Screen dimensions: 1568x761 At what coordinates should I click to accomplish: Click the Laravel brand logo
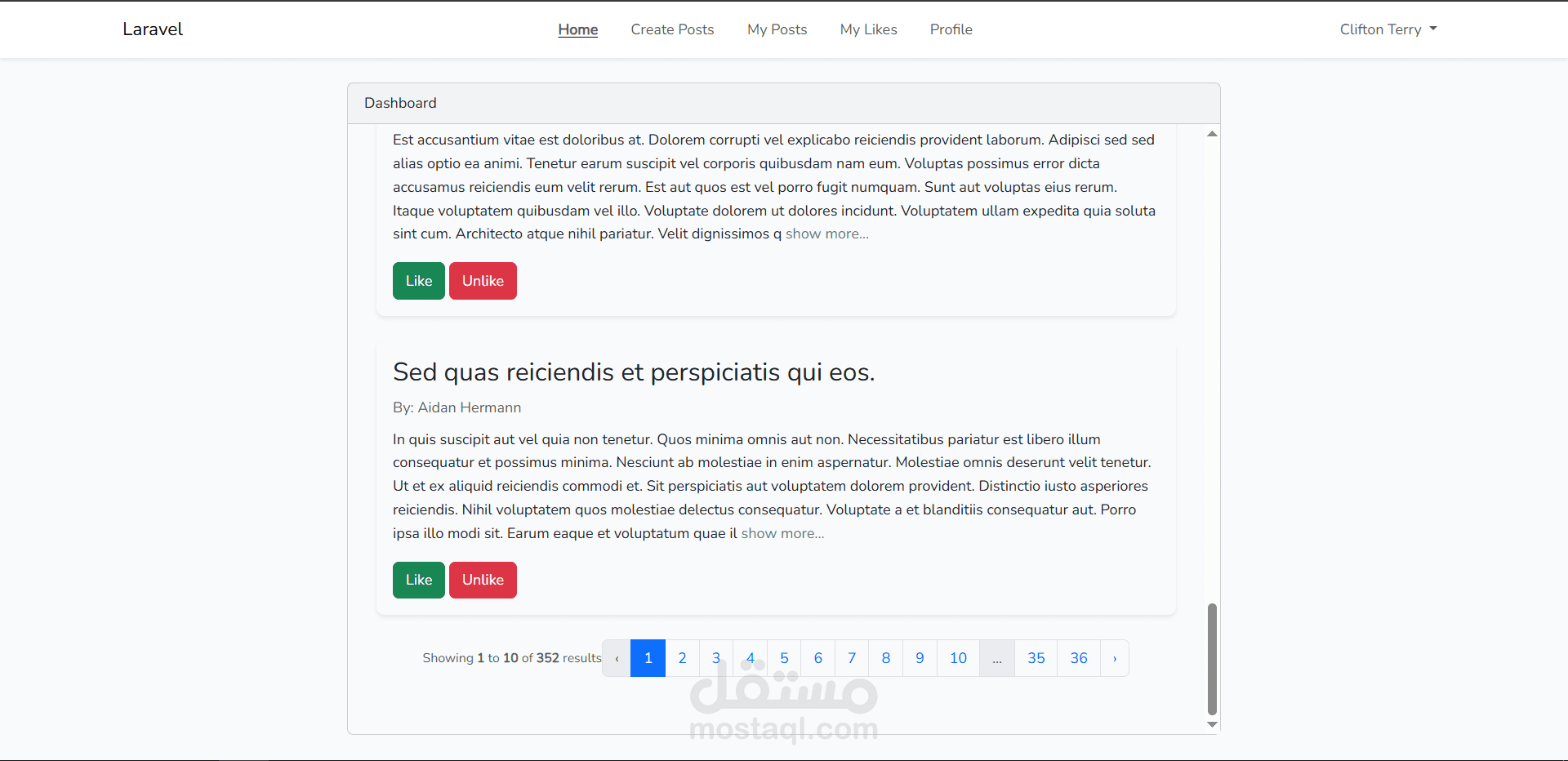click(x=152, y=29)
